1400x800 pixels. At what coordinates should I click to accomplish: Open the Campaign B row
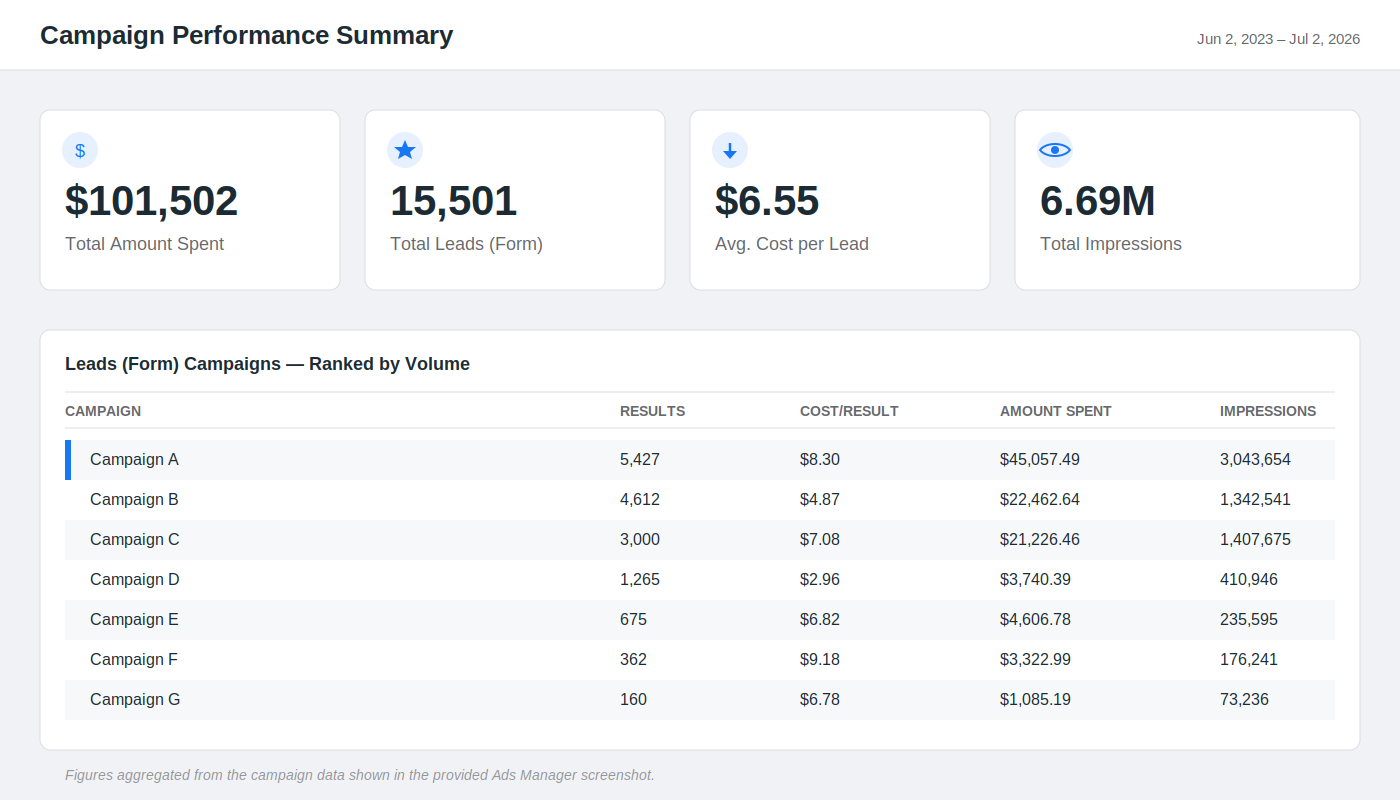(x=700, y=500)
